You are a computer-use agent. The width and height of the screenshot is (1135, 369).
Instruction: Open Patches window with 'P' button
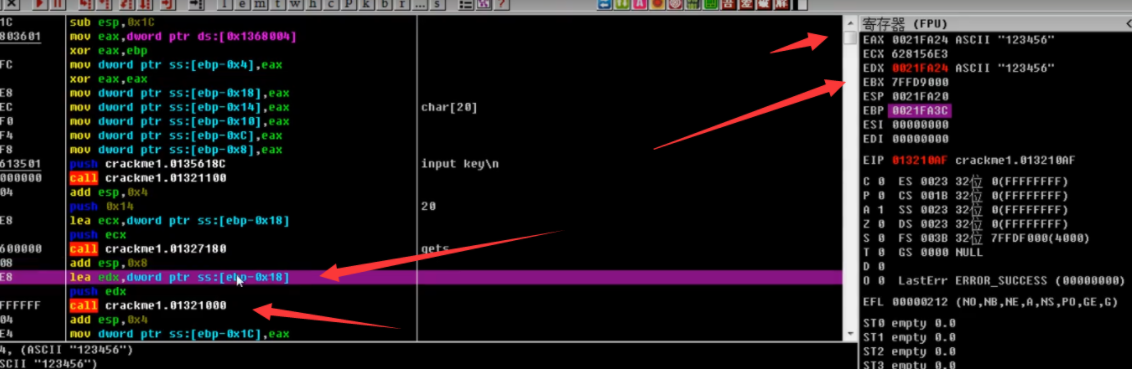click(348, 4)
